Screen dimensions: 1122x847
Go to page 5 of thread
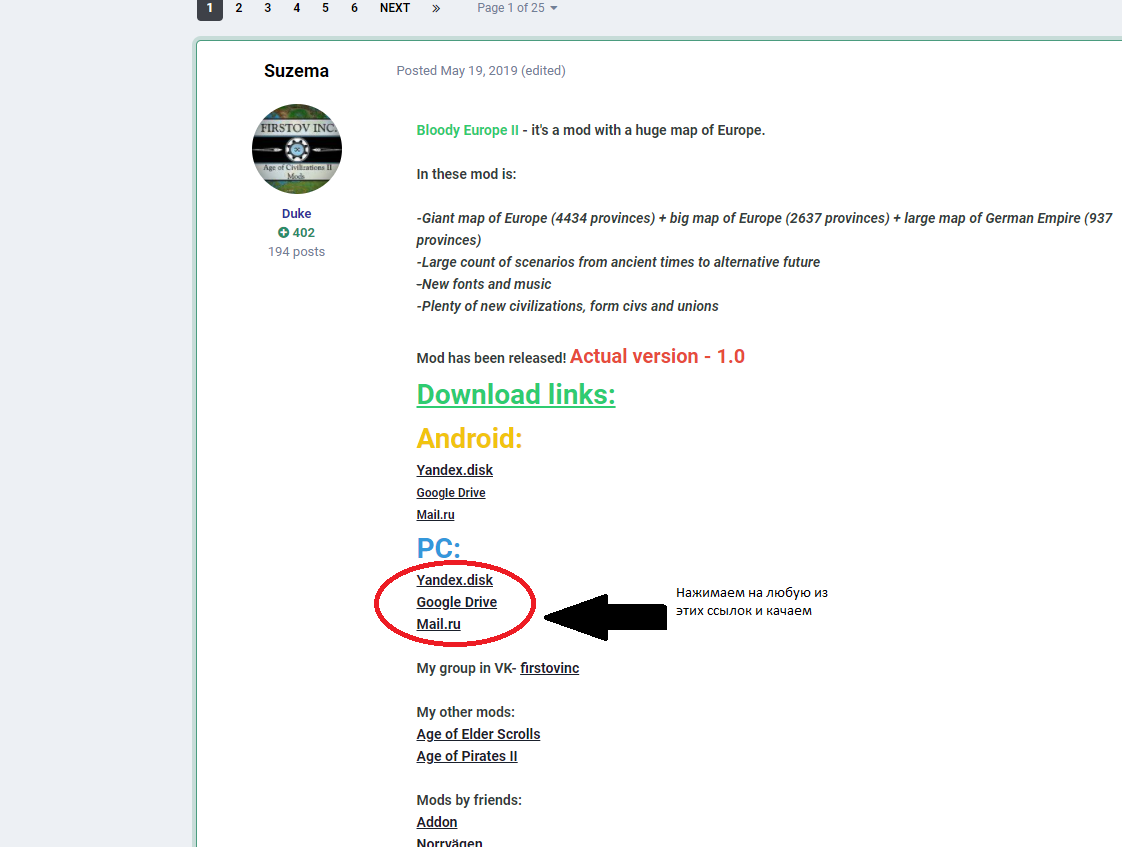[x=326, y=8]
